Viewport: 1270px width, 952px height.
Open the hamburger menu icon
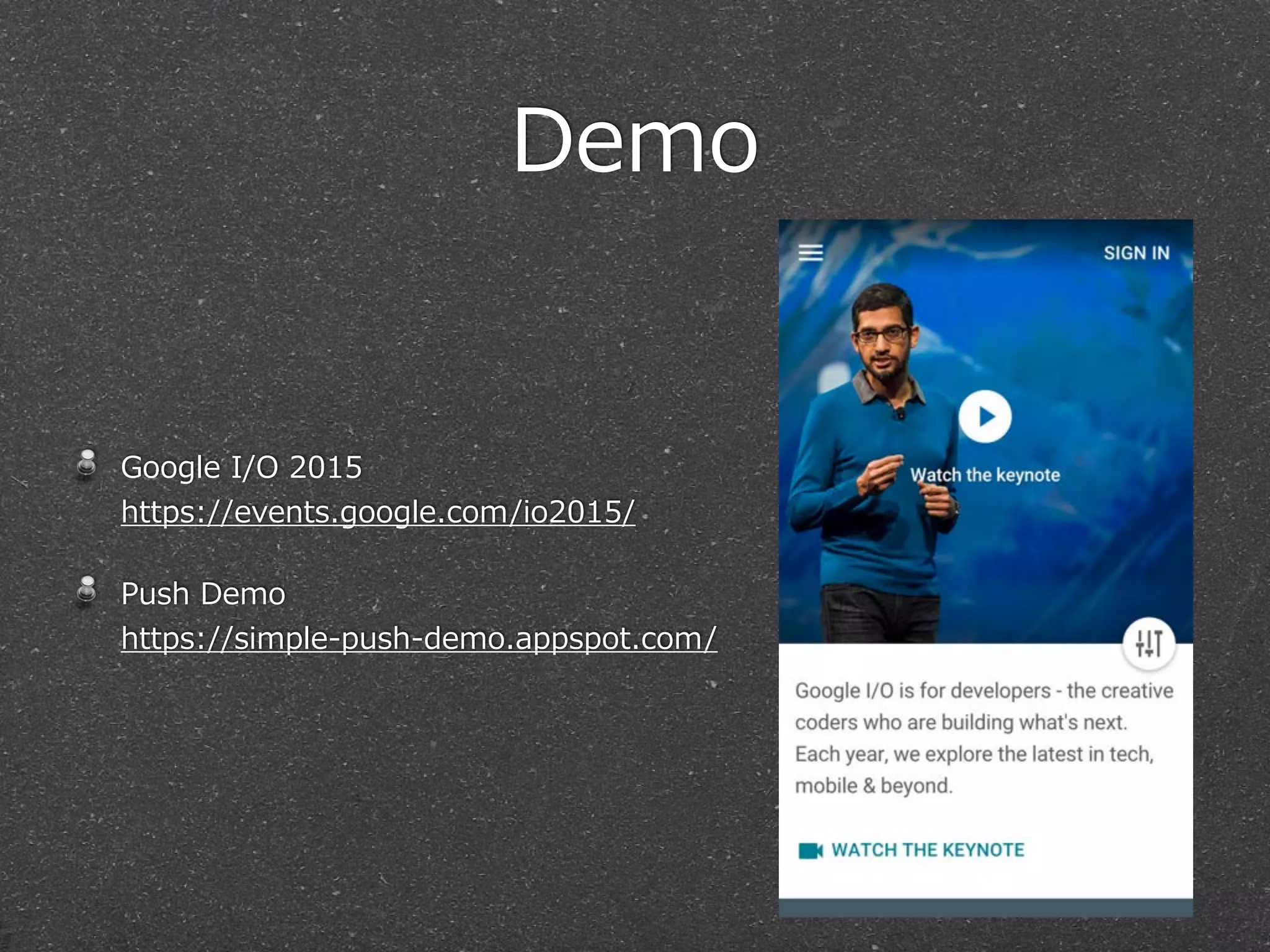click(810, 252)
